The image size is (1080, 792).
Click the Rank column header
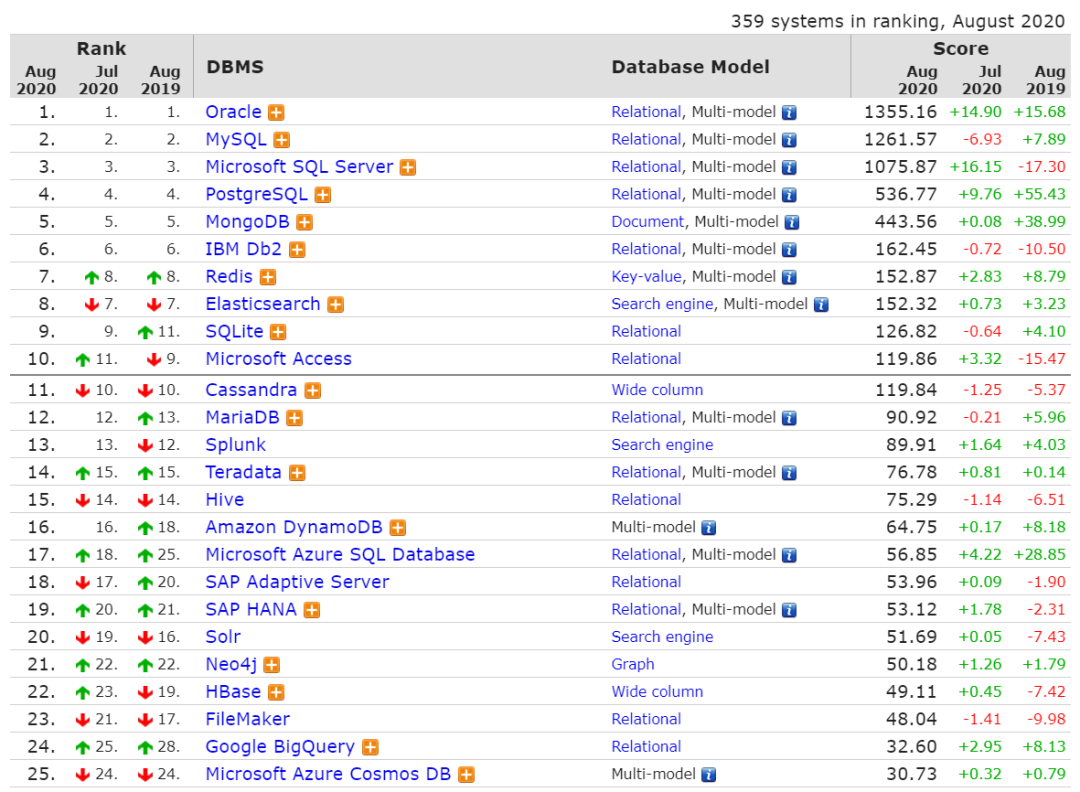[101, 49]
